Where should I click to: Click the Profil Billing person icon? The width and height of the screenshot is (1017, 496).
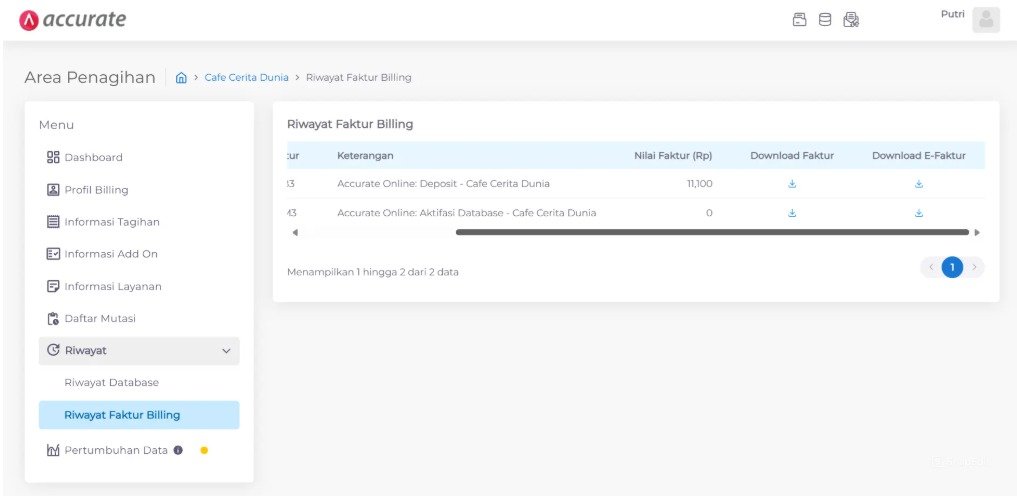point(53,190)
